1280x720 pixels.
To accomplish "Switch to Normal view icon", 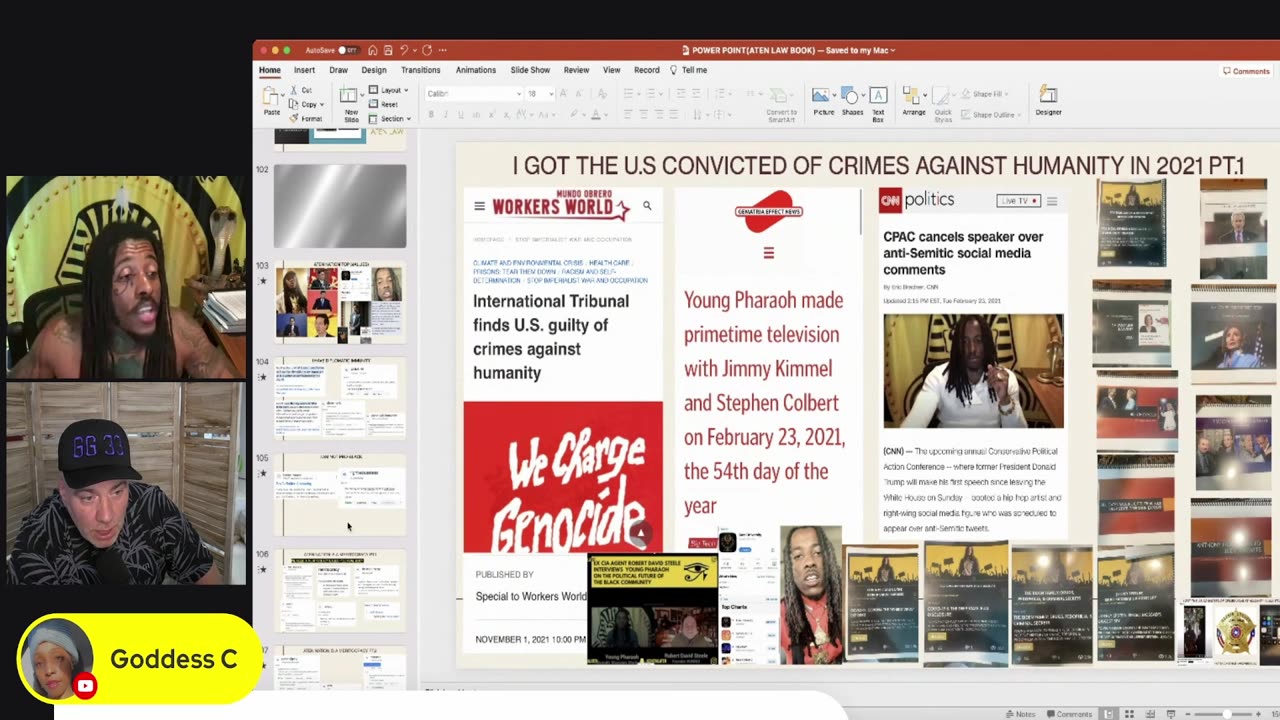I will 1109,714.
